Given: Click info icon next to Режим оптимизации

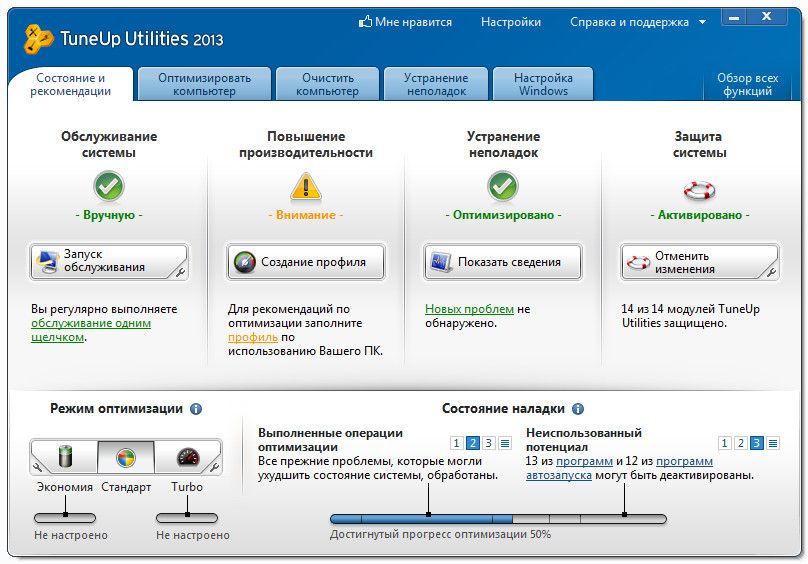Looking at the screenshot, I should click(x=196, y=409).
